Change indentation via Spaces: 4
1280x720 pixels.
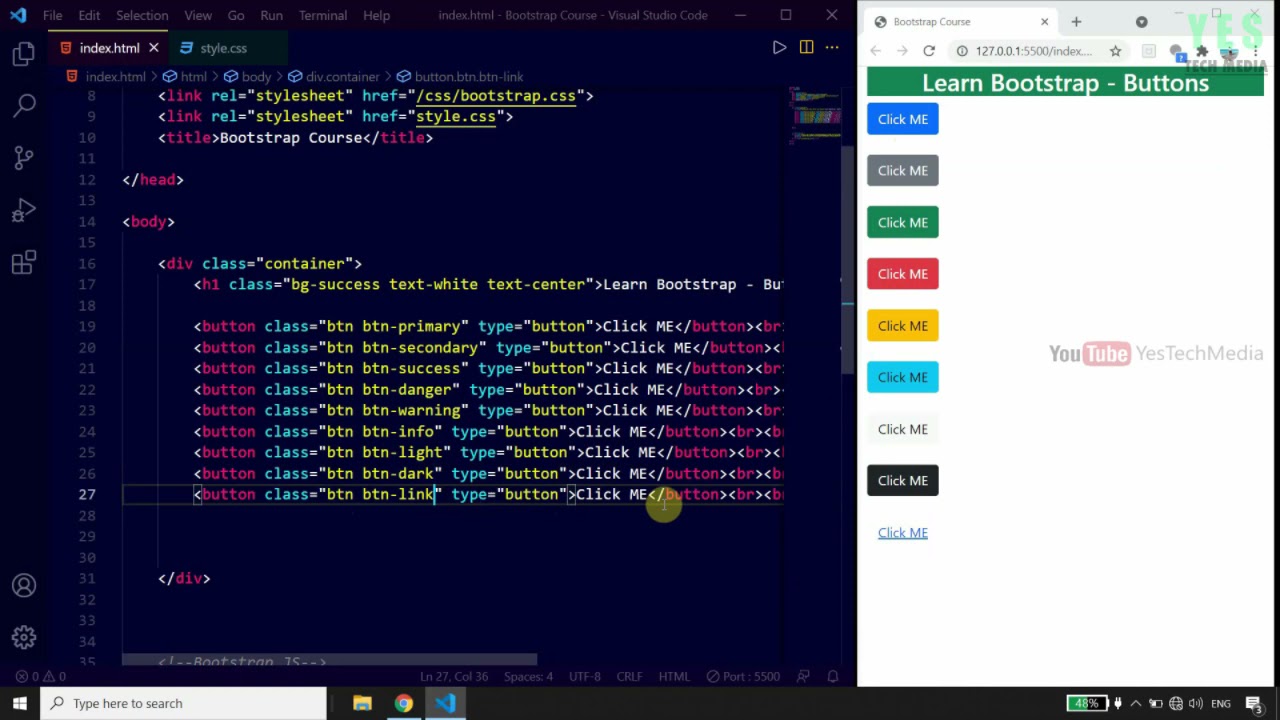pyautogui.click(x=528, y=676)
